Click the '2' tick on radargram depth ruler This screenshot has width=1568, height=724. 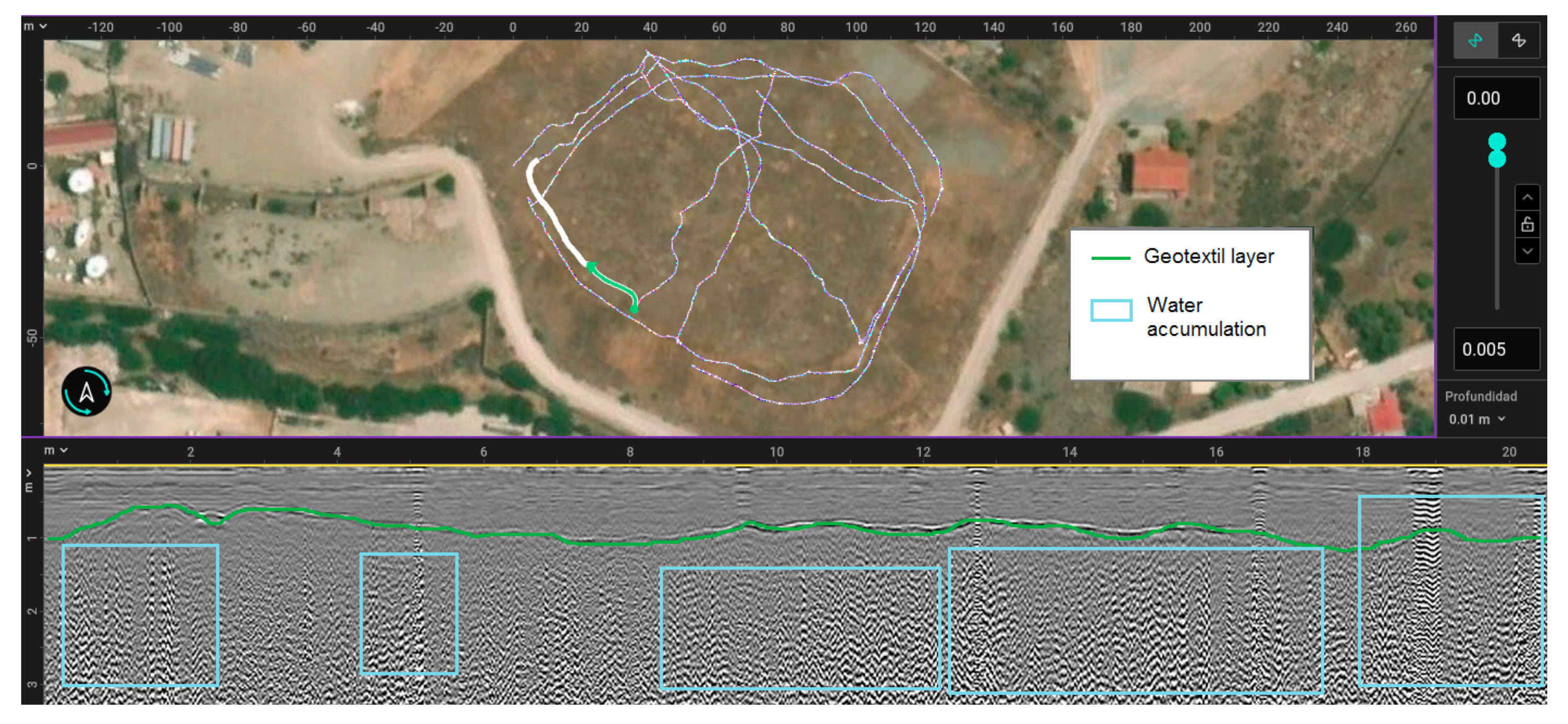click(32, 611)
